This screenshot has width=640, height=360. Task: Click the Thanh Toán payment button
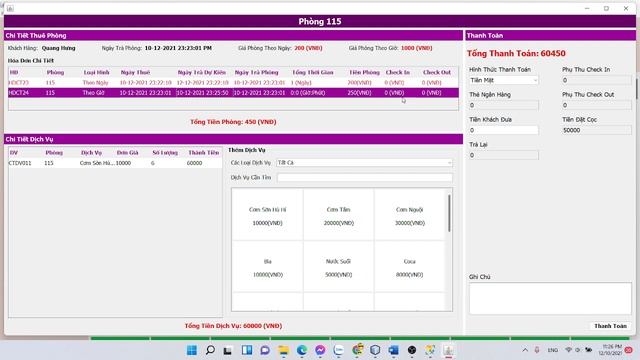(610, 326)
